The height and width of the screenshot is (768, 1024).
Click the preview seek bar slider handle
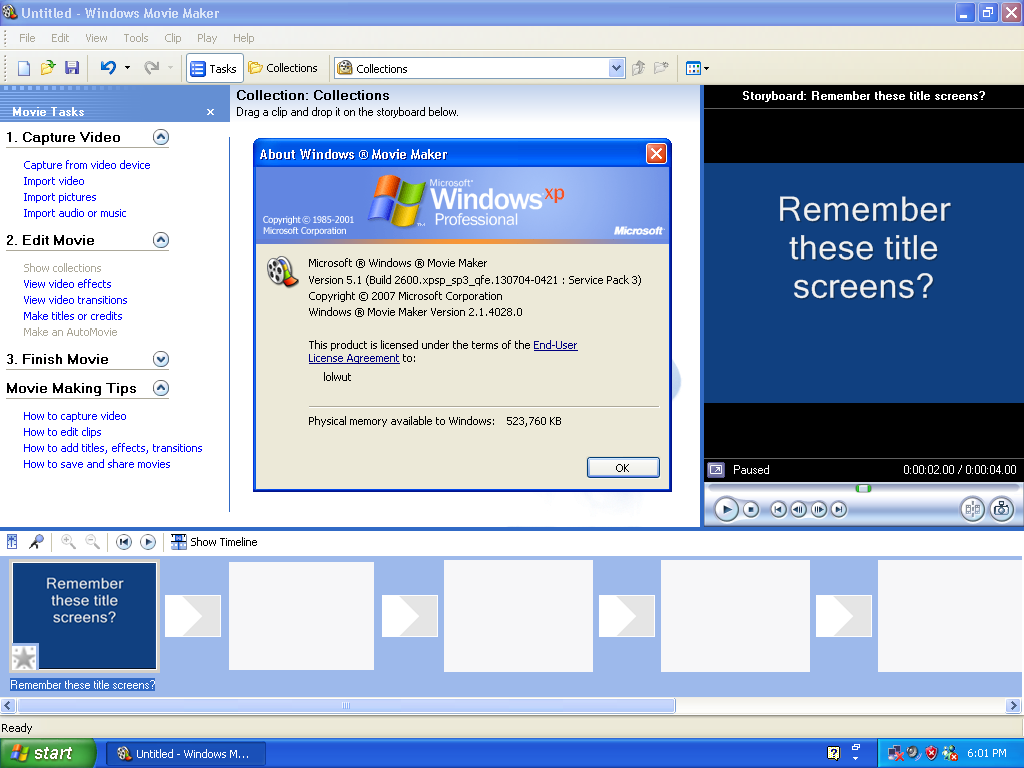pos(863,488)
